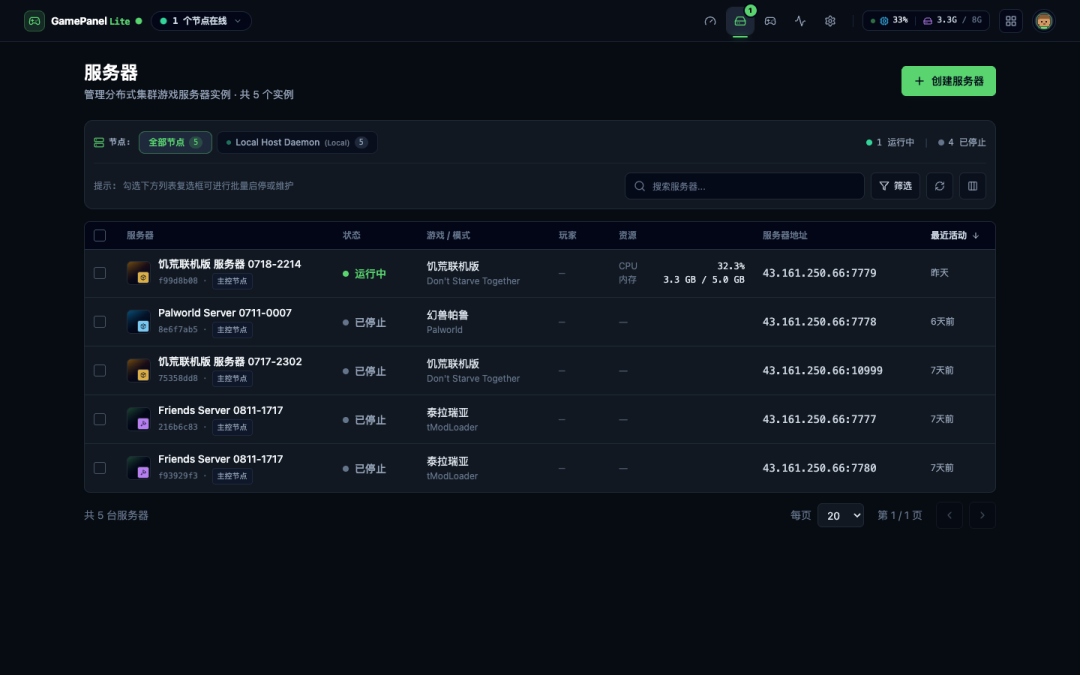Open the servers icon with notification badge
The image size is (1080, 675).
[740, 21]
